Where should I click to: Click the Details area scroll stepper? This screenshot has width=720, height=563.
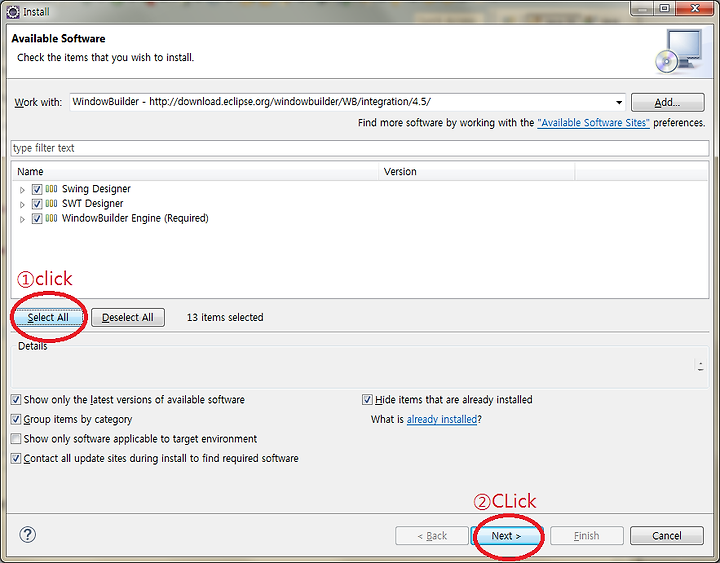tap(700, 366)
